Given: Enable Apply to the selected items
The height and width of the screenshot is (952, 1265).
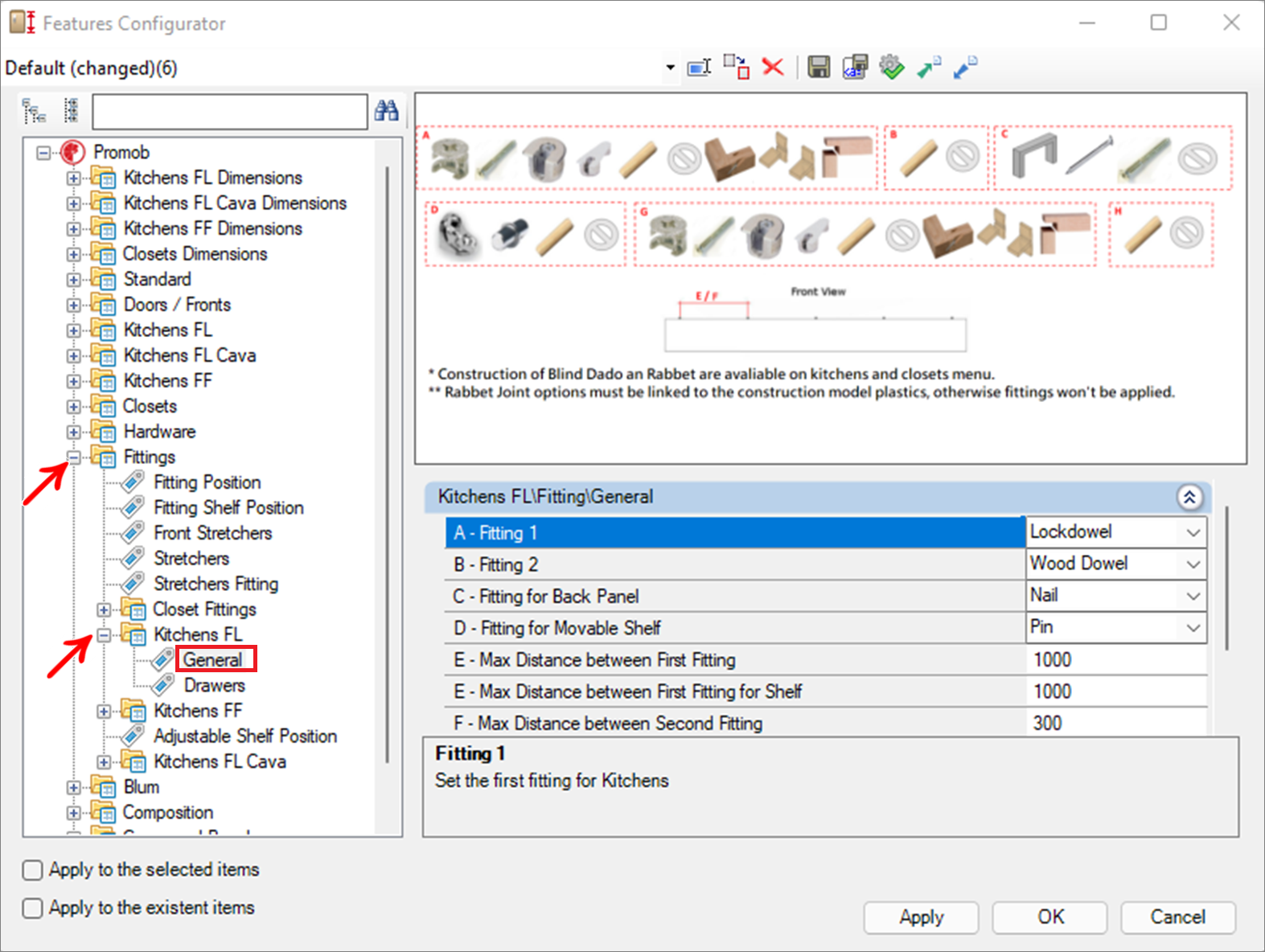Looking at the screenshot, I should pyautogui.click(x=32, y=870).
